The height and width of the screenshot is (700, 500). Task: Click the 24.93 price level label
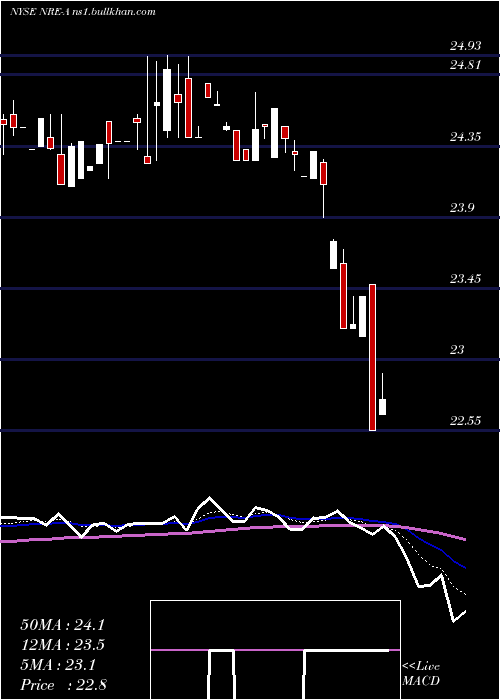(466, 46)
